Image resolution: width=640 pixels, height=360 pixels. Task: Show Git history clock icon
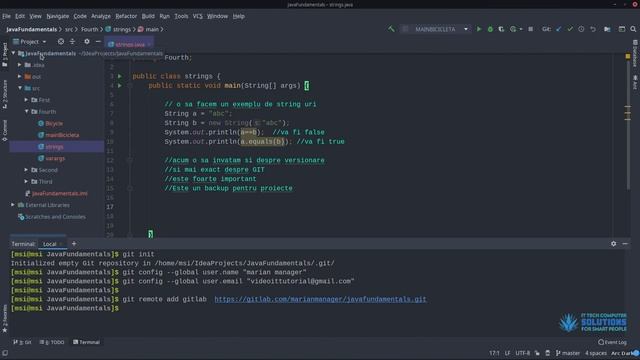pos(581,29)
